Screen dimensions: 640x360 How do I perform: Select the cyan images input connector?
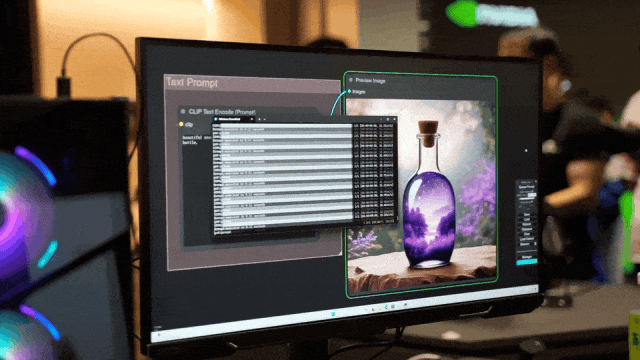tap(349, 91)
